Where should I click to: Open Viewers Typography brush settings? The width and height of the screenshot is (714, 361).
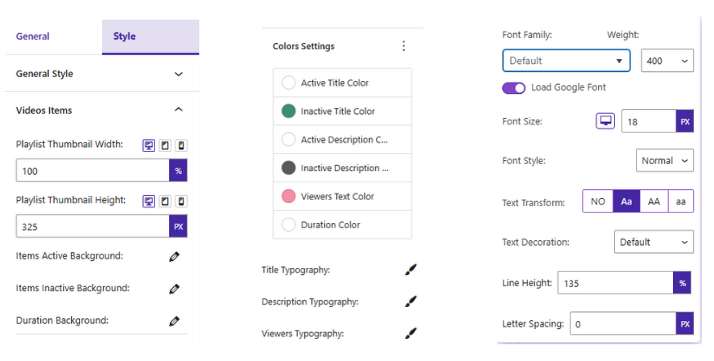[410, 333]
